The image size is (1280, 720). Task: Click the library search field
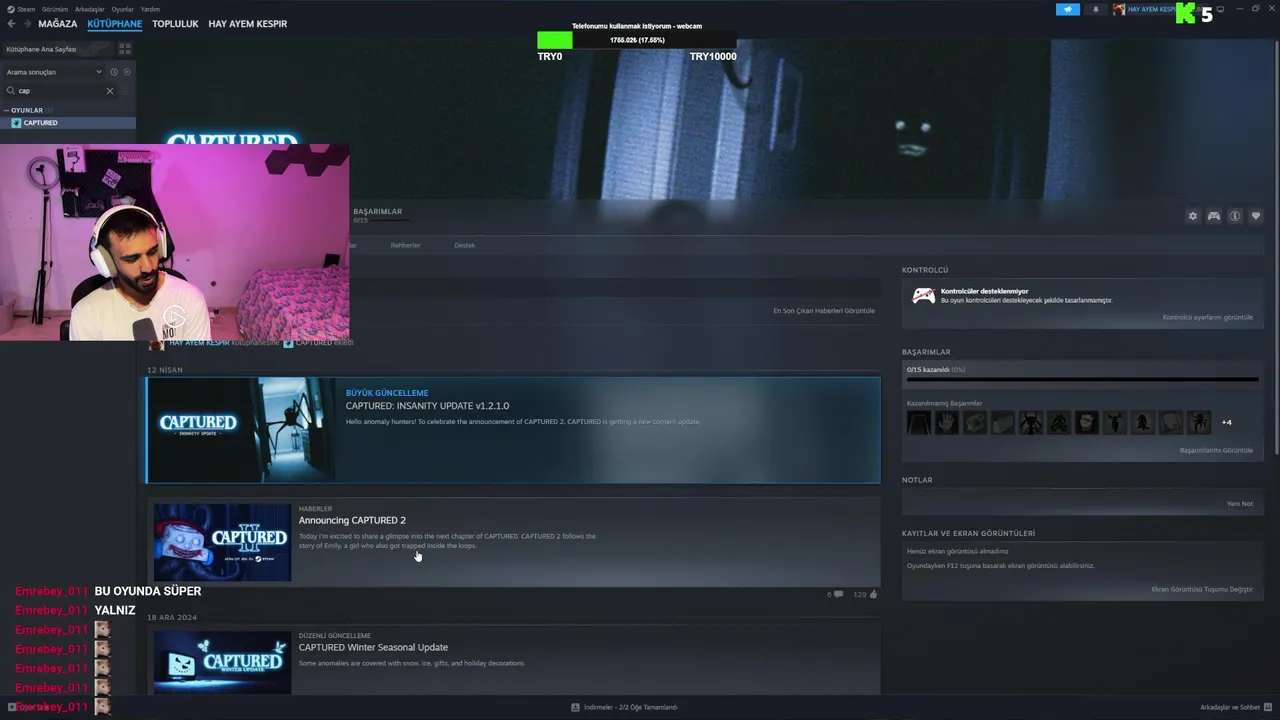60,91
